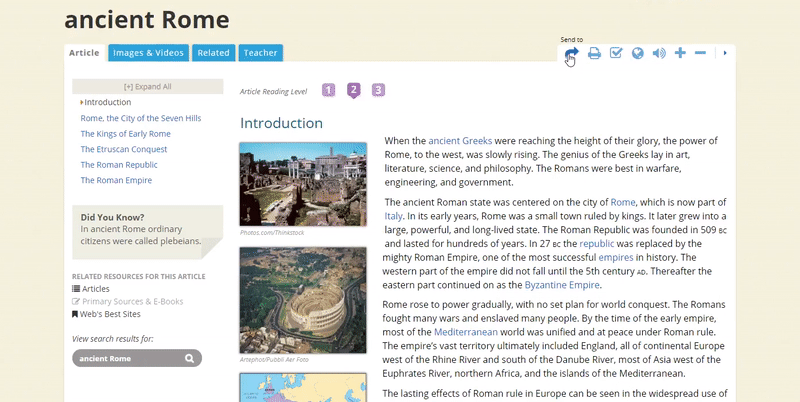Select reading level 3

point(378,91)
